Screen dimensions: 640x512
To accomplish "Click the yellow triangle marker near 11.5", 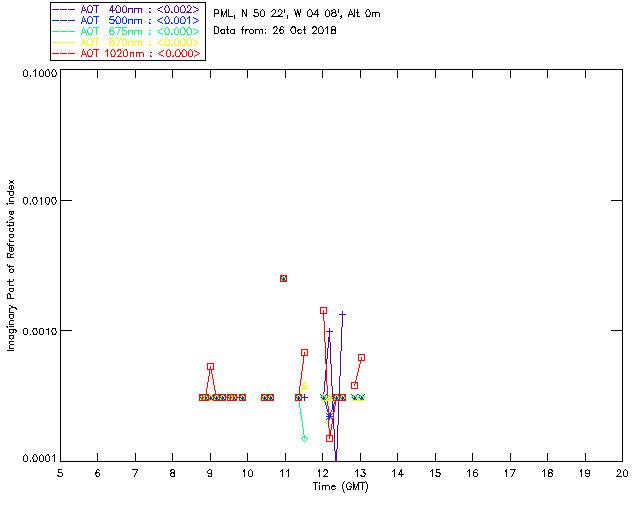I will [304, 386].
